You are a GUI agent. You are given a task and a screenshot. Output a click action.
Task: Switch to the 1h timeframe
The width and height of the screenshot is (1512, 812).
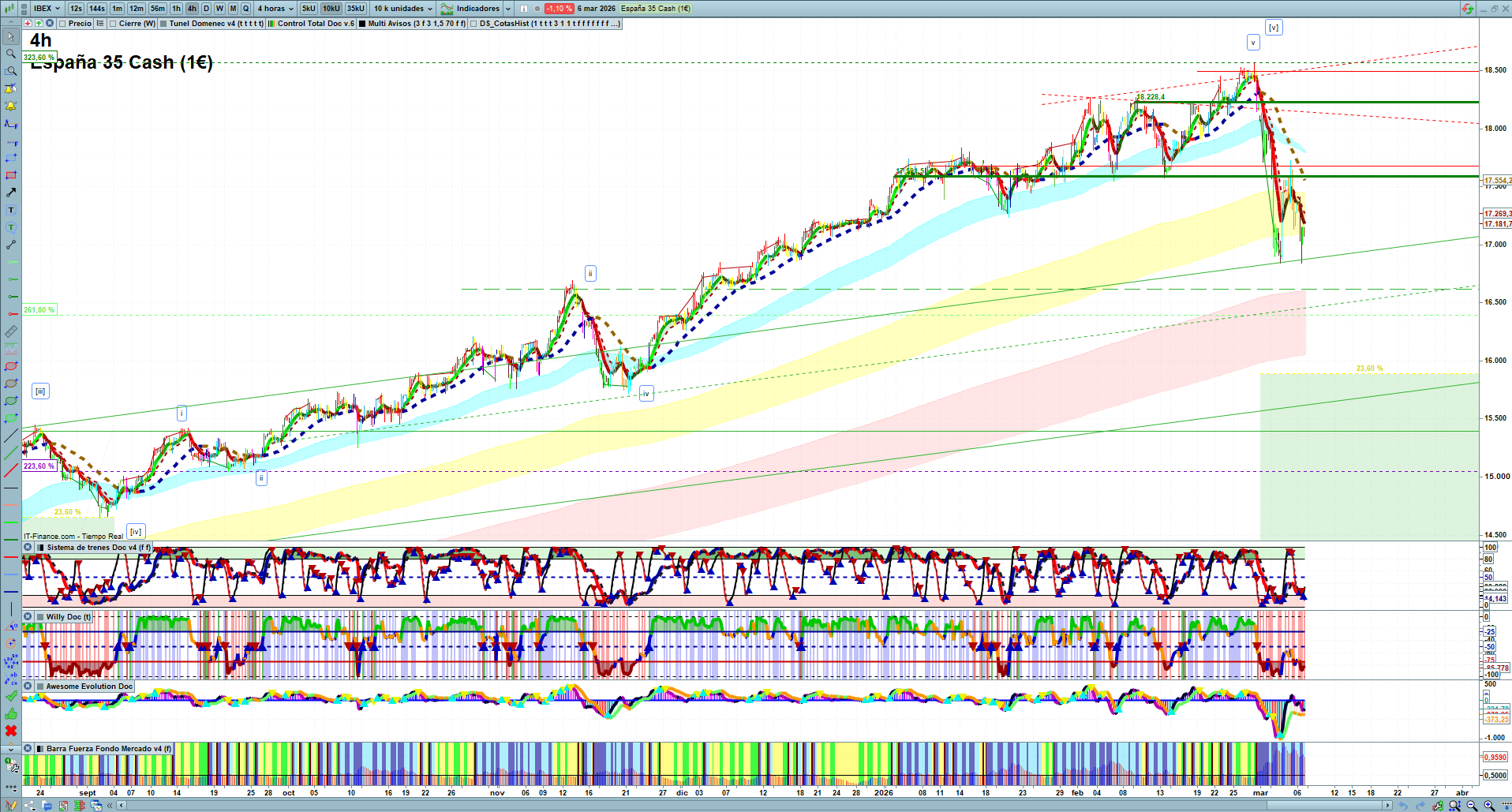[176, 9]
